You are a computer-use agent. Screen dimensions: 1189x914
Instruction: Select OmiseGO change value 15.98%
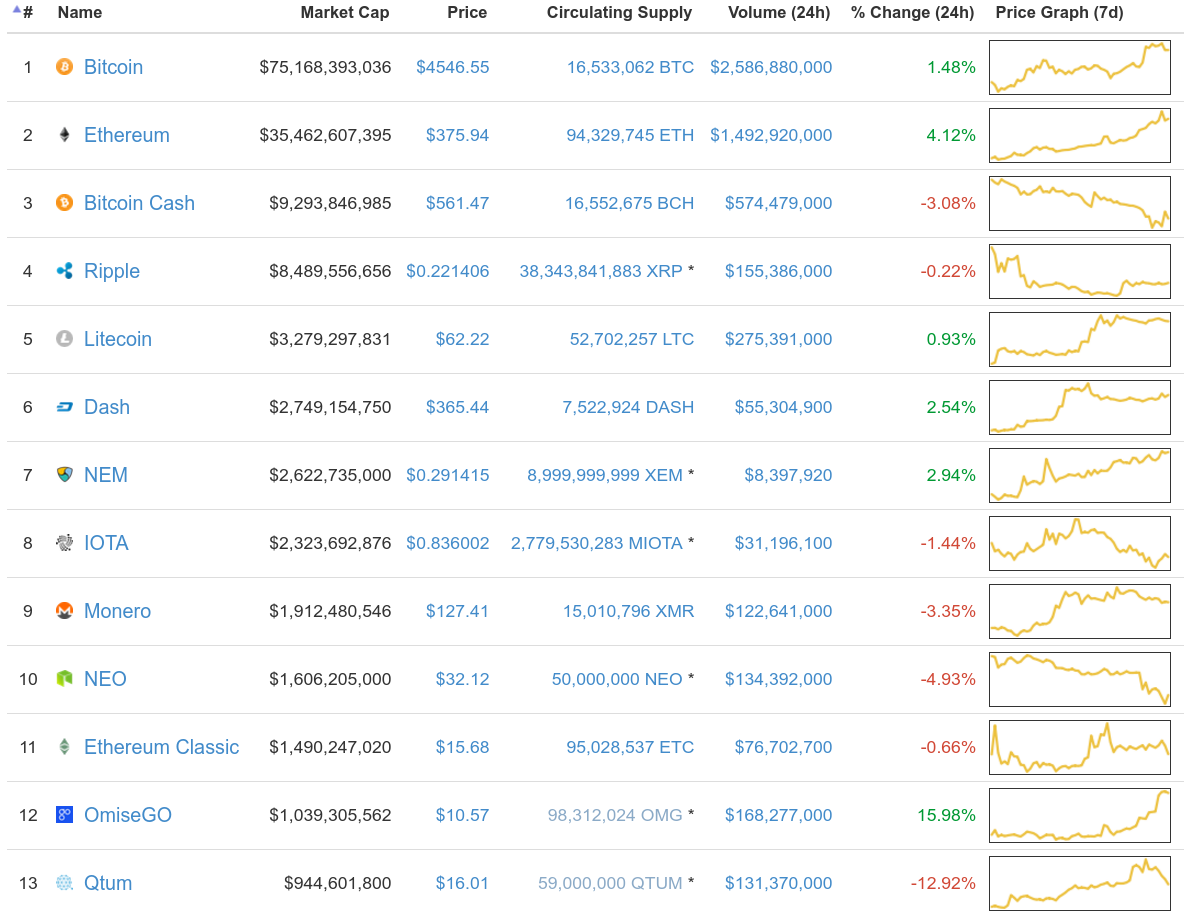click(946, 815)
